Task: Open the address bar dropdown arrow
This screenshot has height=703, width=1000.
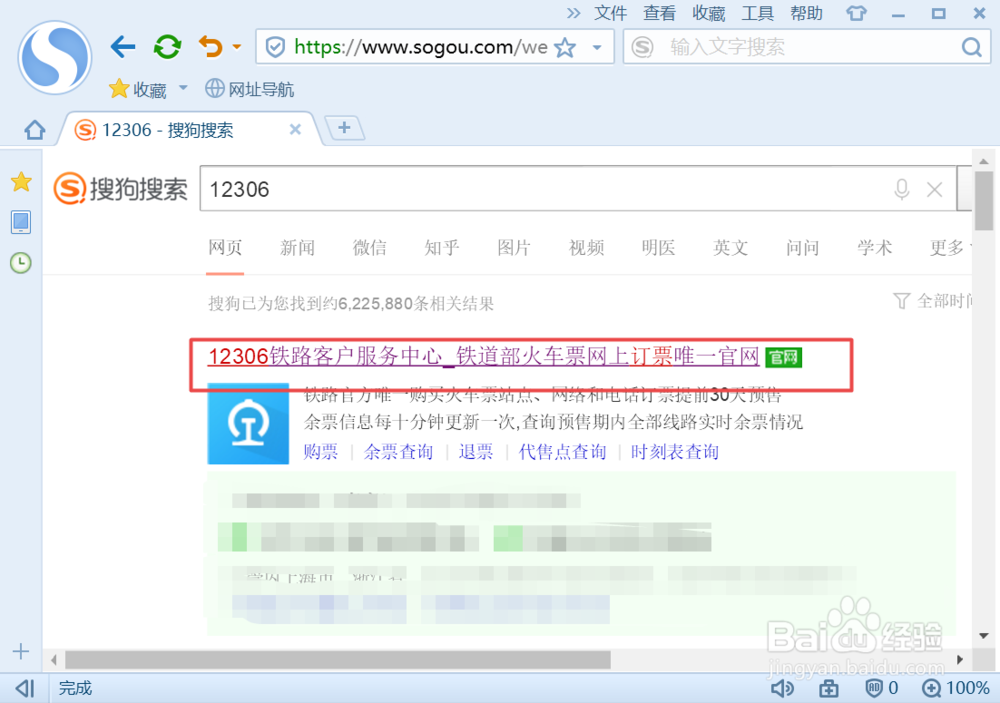Action: (597, 47)
